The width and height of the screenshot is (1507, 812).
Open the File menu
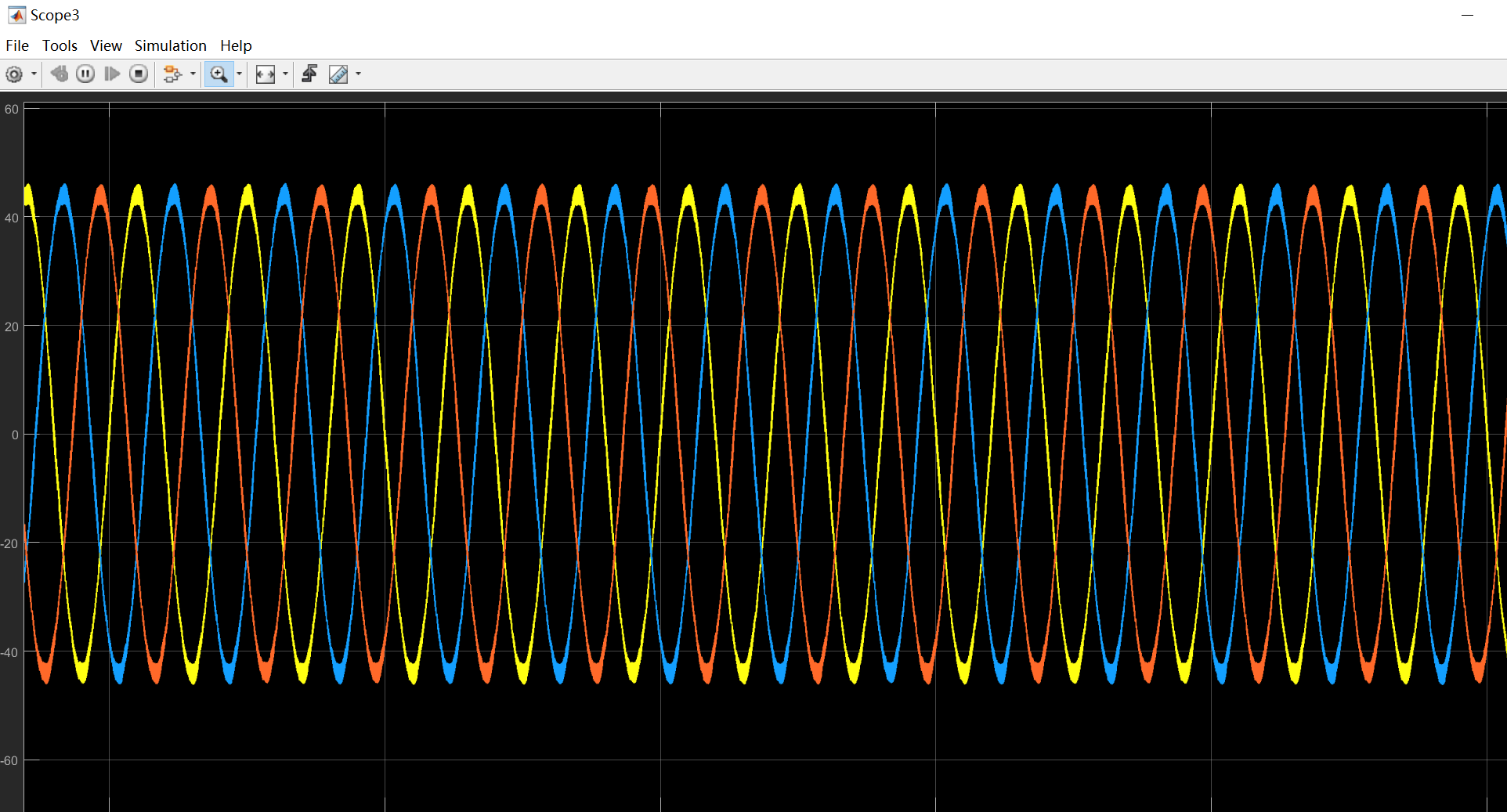pos(17,45)
